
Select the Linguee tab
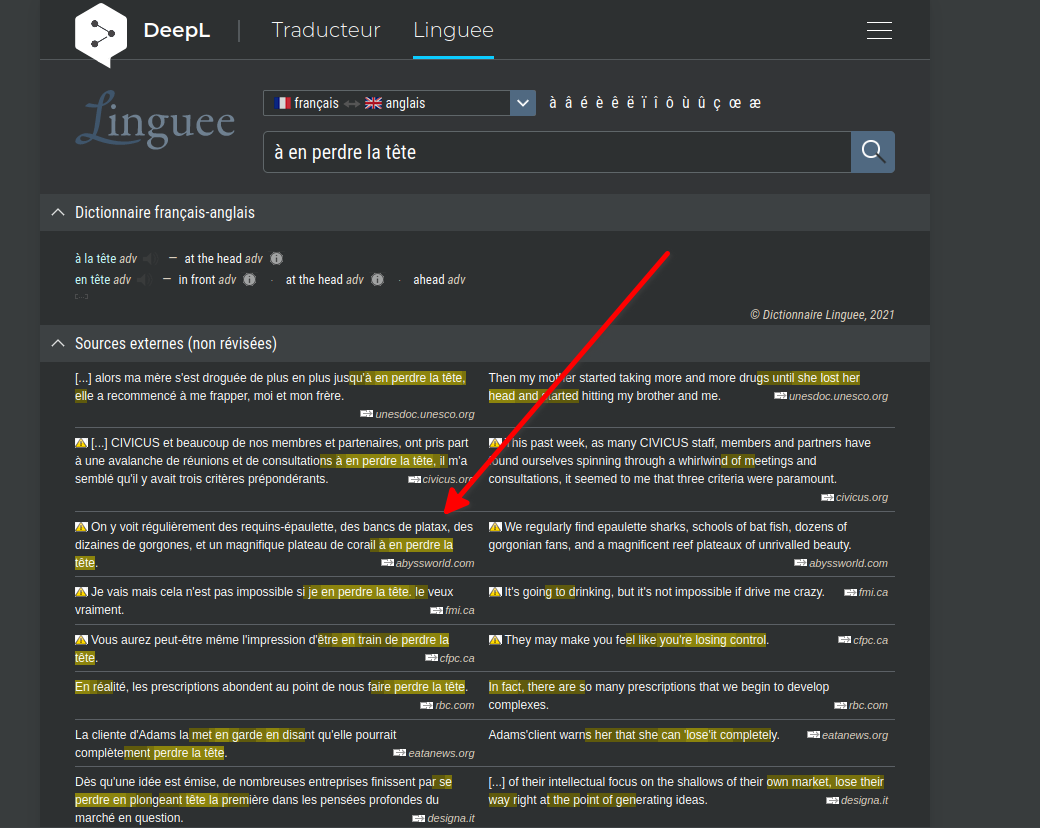[453, 30]
